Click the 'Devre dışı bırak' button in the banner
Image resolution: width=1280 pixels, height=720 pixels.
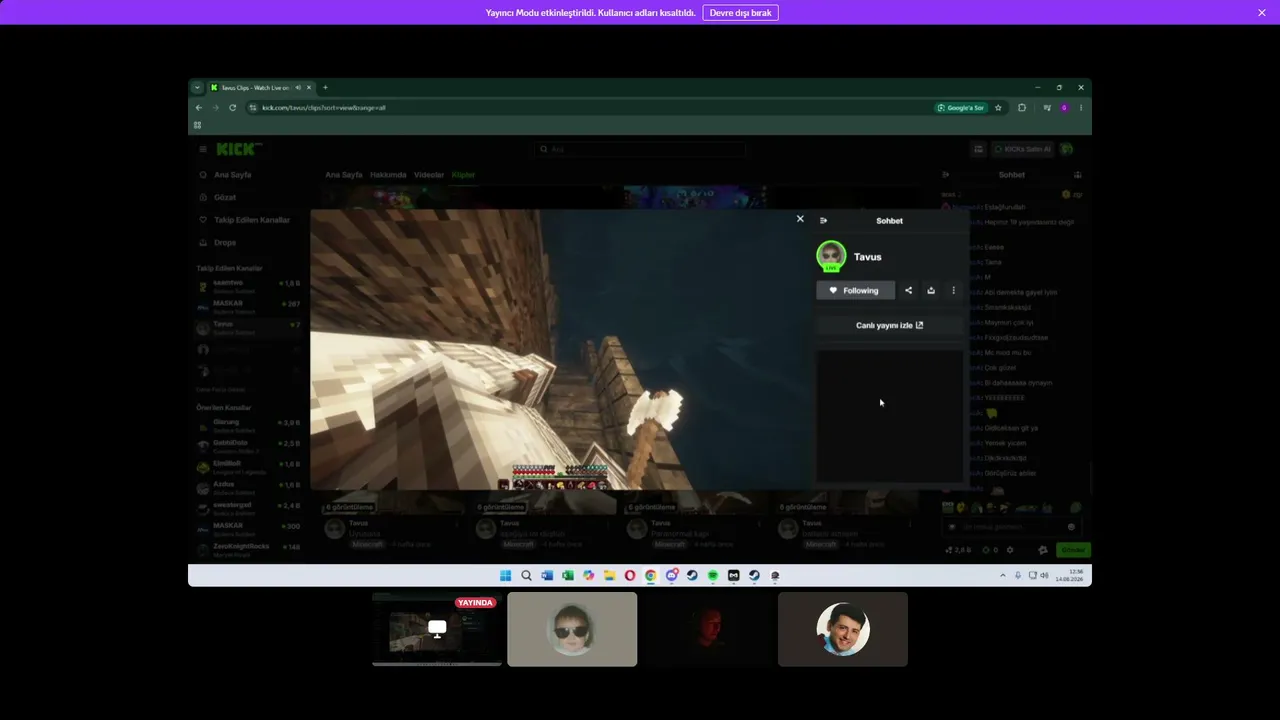[740, 13]
